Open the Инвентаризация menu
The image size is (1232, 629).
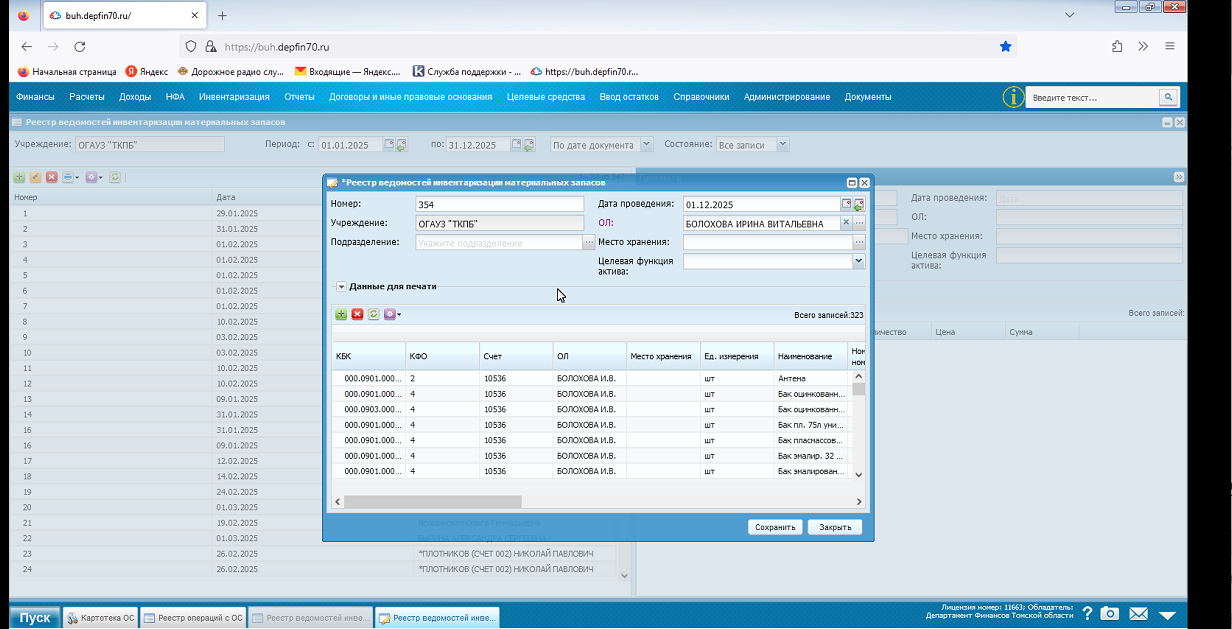point(234,97)
